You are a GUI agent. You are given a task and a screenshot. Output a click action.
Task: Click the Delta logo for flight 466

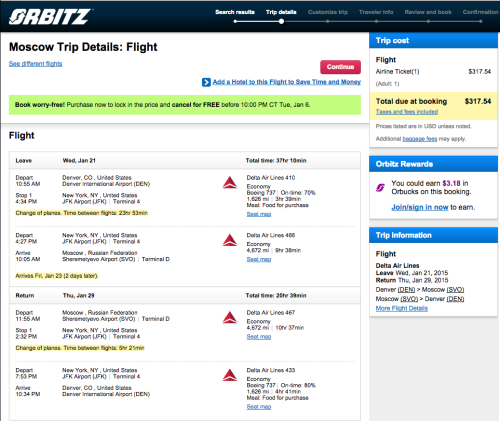230,240
